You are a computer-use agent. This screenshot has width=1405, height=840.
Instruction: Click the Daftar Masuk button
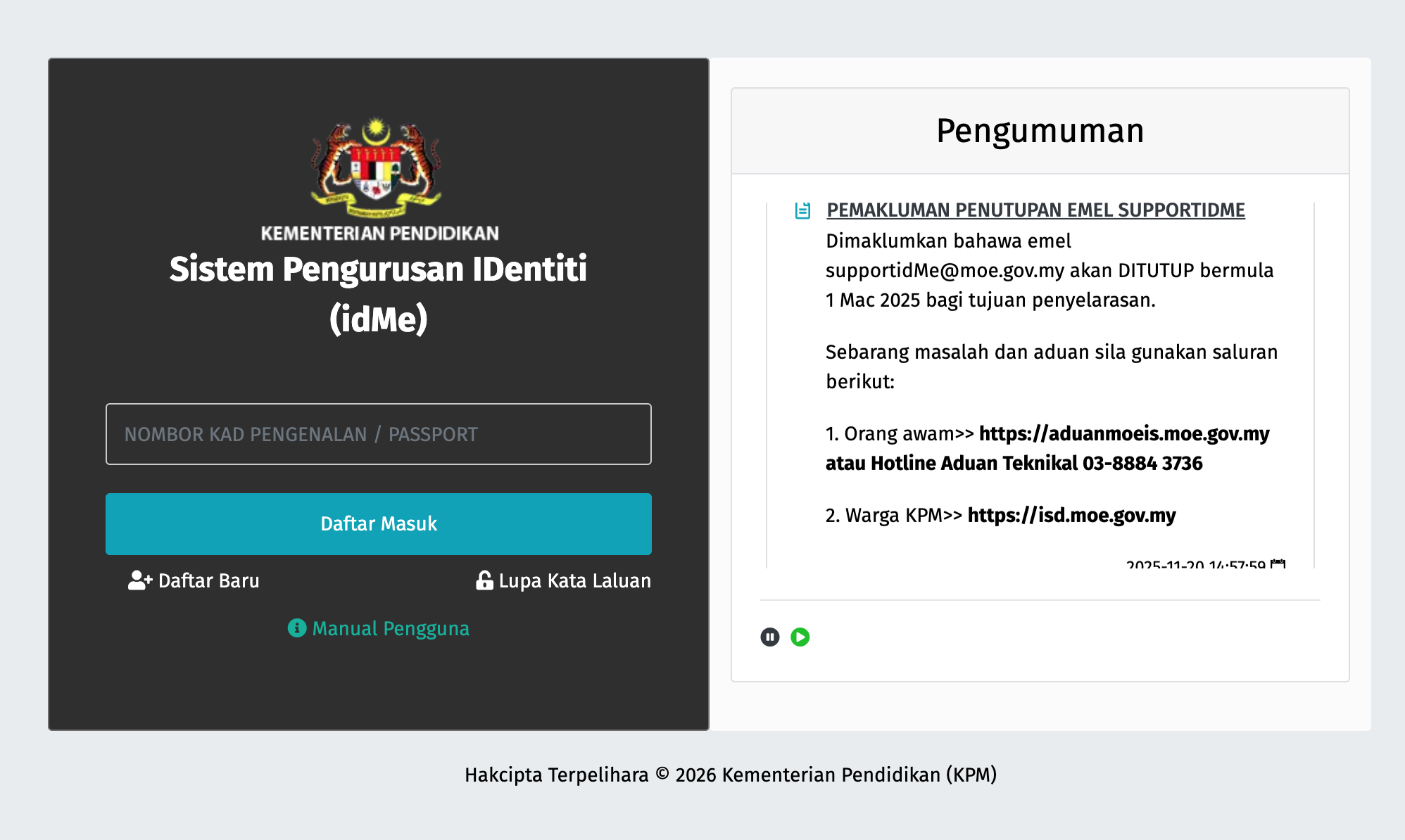pos(379,524)
